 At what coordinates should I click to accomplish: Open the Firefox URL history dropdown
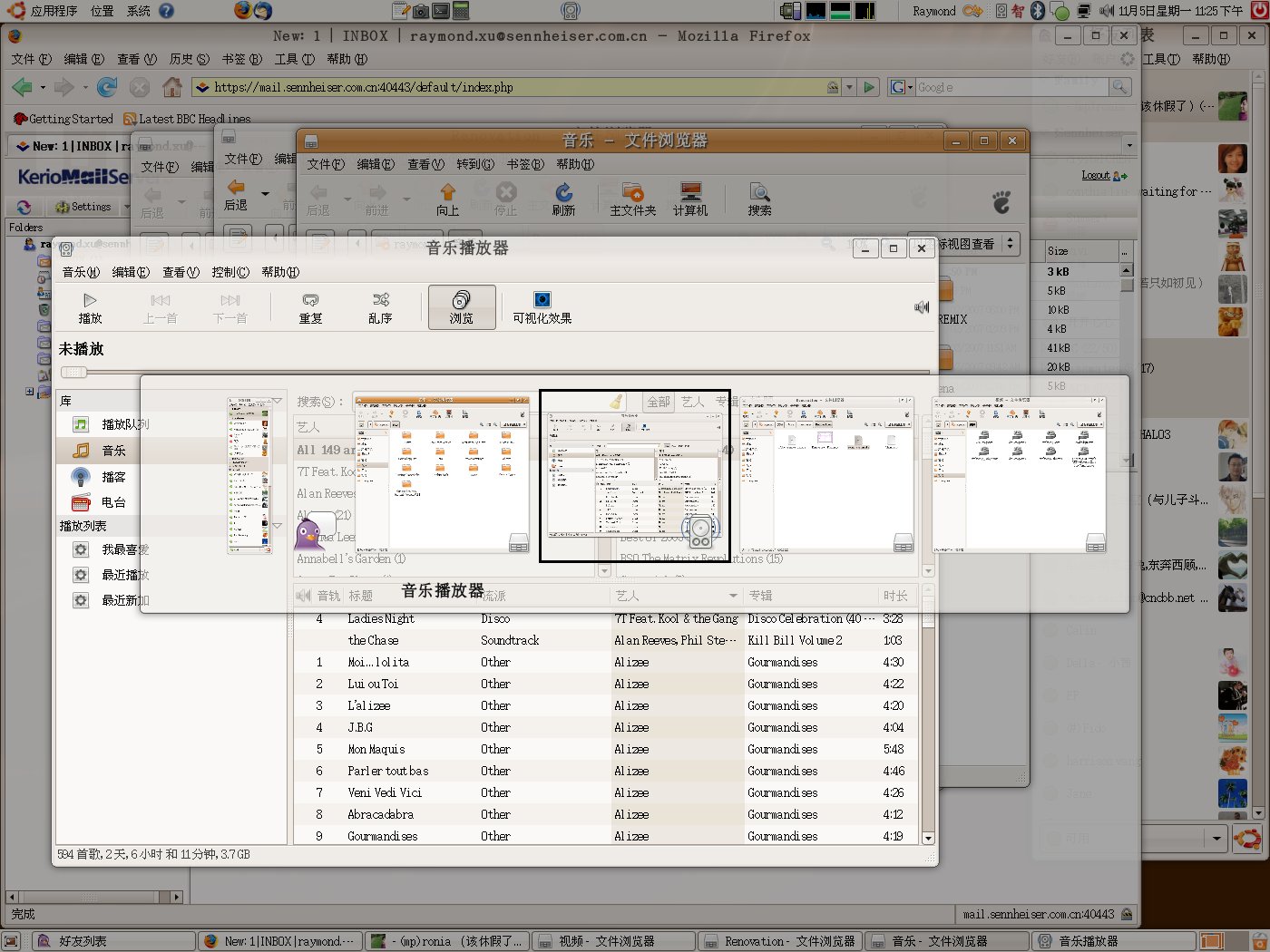pyautogui.click(x=849, y=87)
